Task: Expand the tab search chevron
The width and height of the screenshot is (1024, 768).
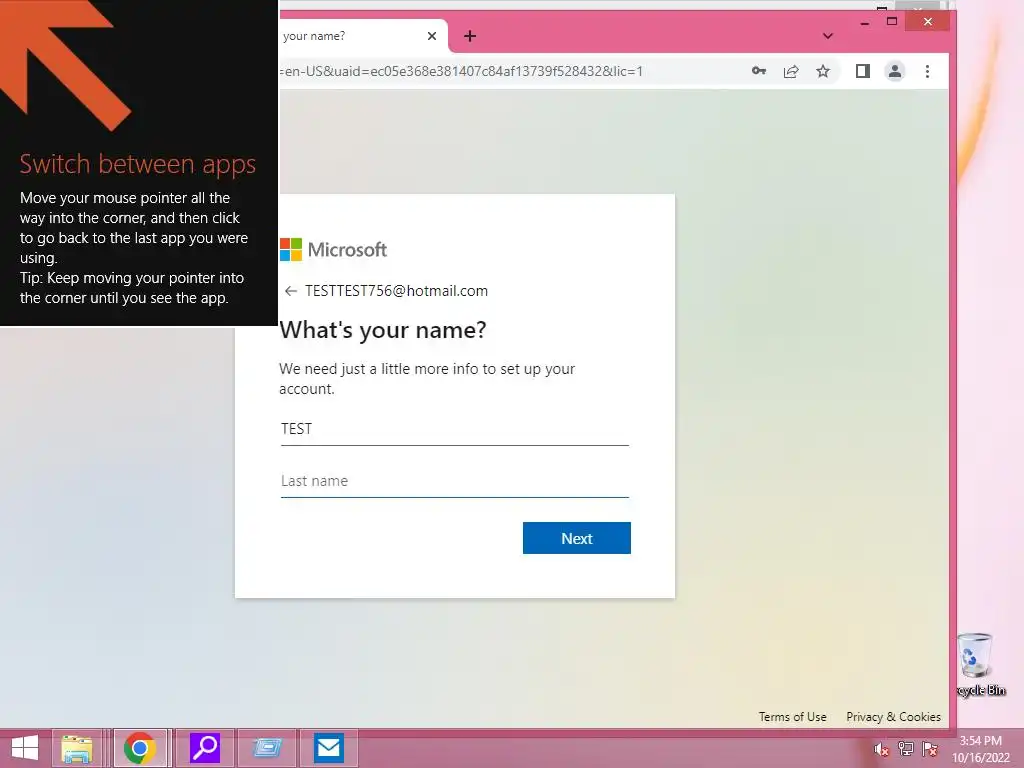Action: [x=827, y=36]
